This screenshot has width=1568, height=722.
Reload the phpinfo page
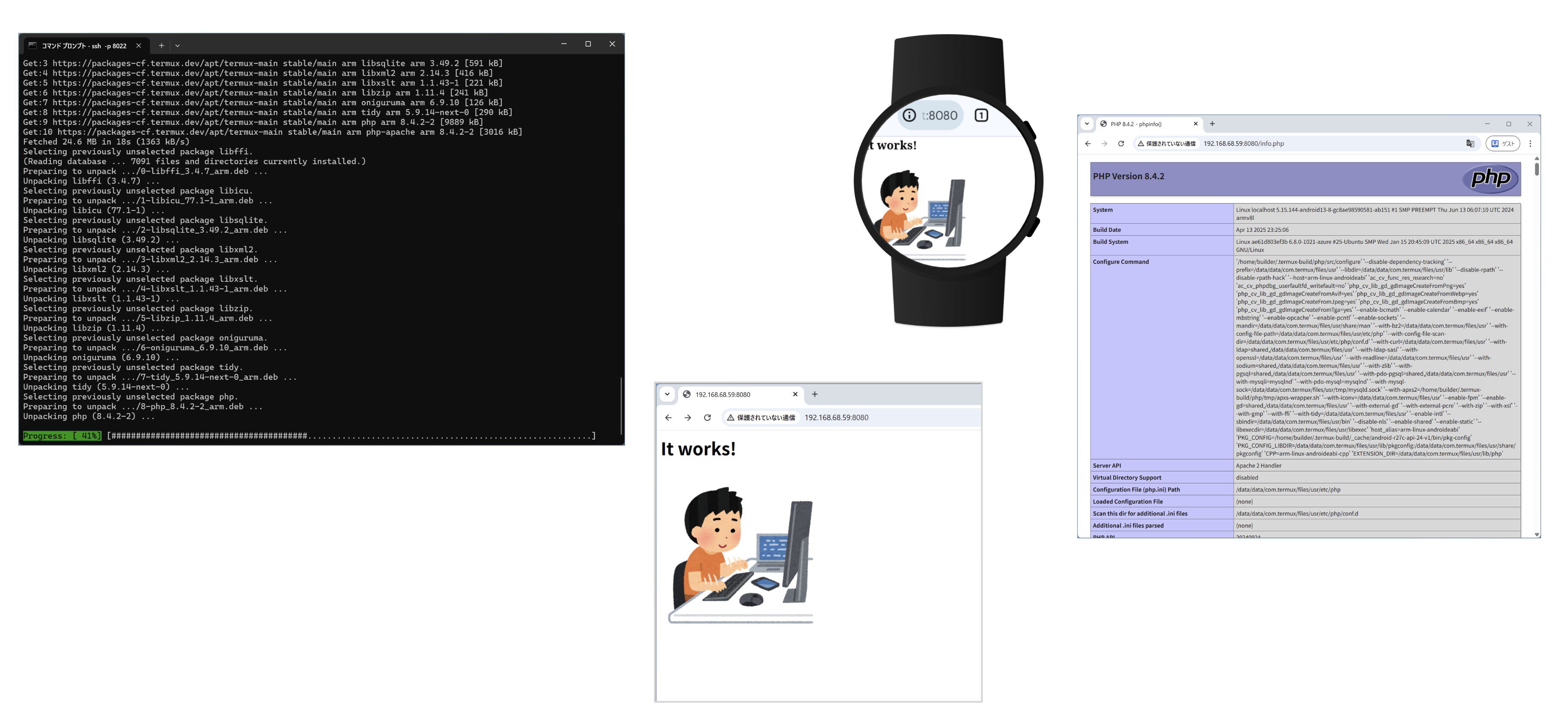click(1120, 144)
